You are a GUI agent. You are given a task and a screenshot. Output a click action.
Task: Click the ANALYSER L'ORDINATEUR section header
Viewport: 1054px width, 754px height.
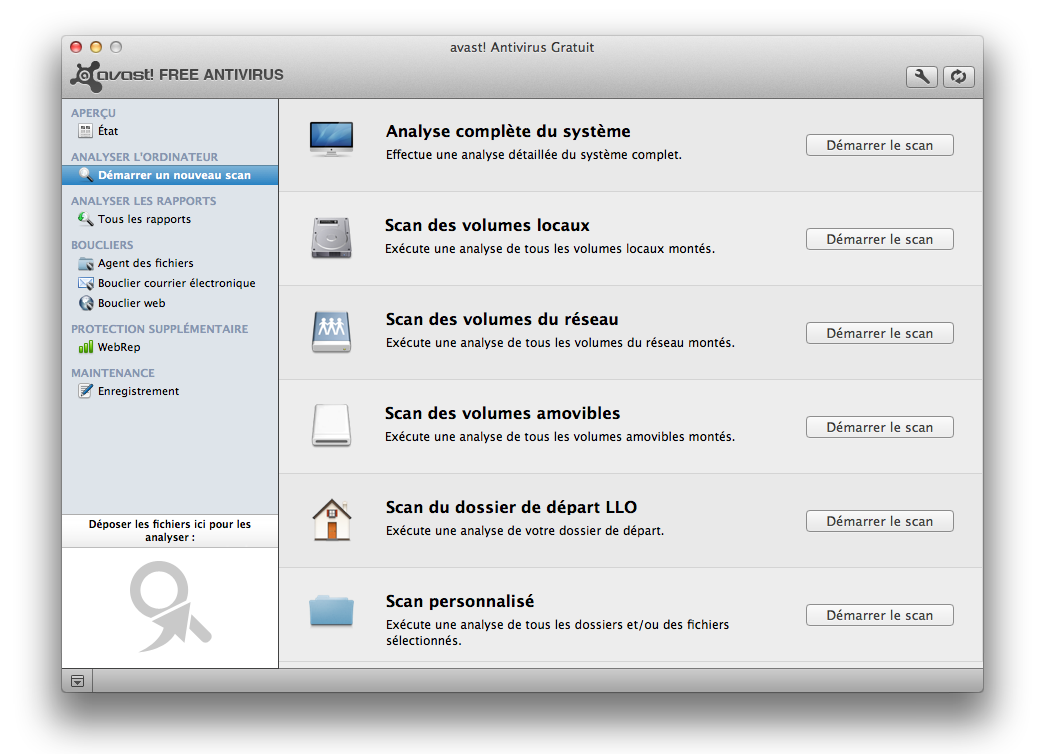145,157
